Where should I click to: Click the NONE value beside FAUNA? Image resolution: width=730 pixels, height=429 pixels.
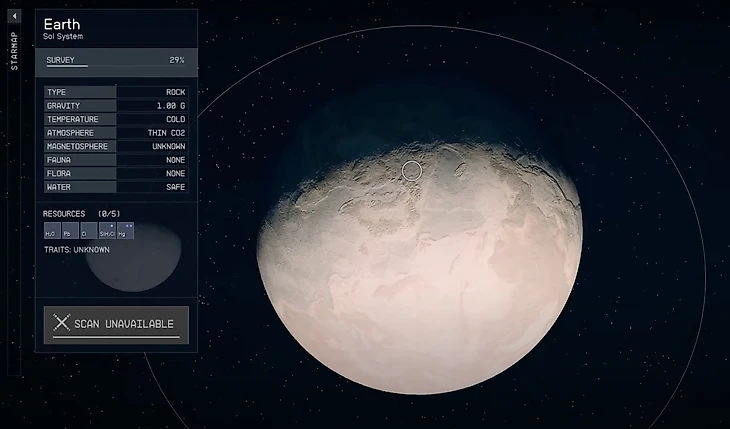coord(176,160)
